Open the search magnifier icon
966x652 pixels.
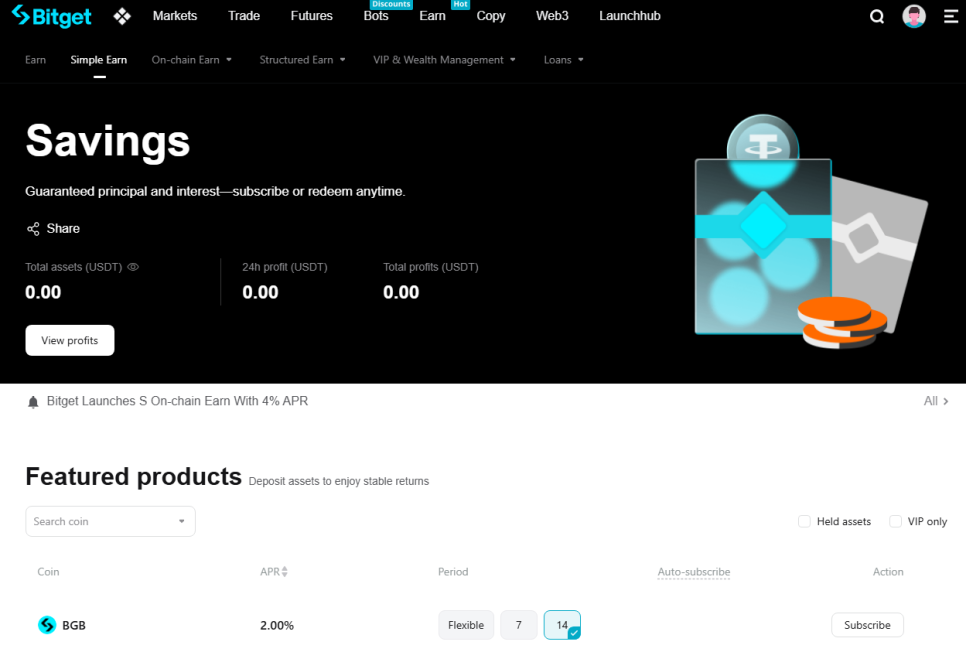877,17
